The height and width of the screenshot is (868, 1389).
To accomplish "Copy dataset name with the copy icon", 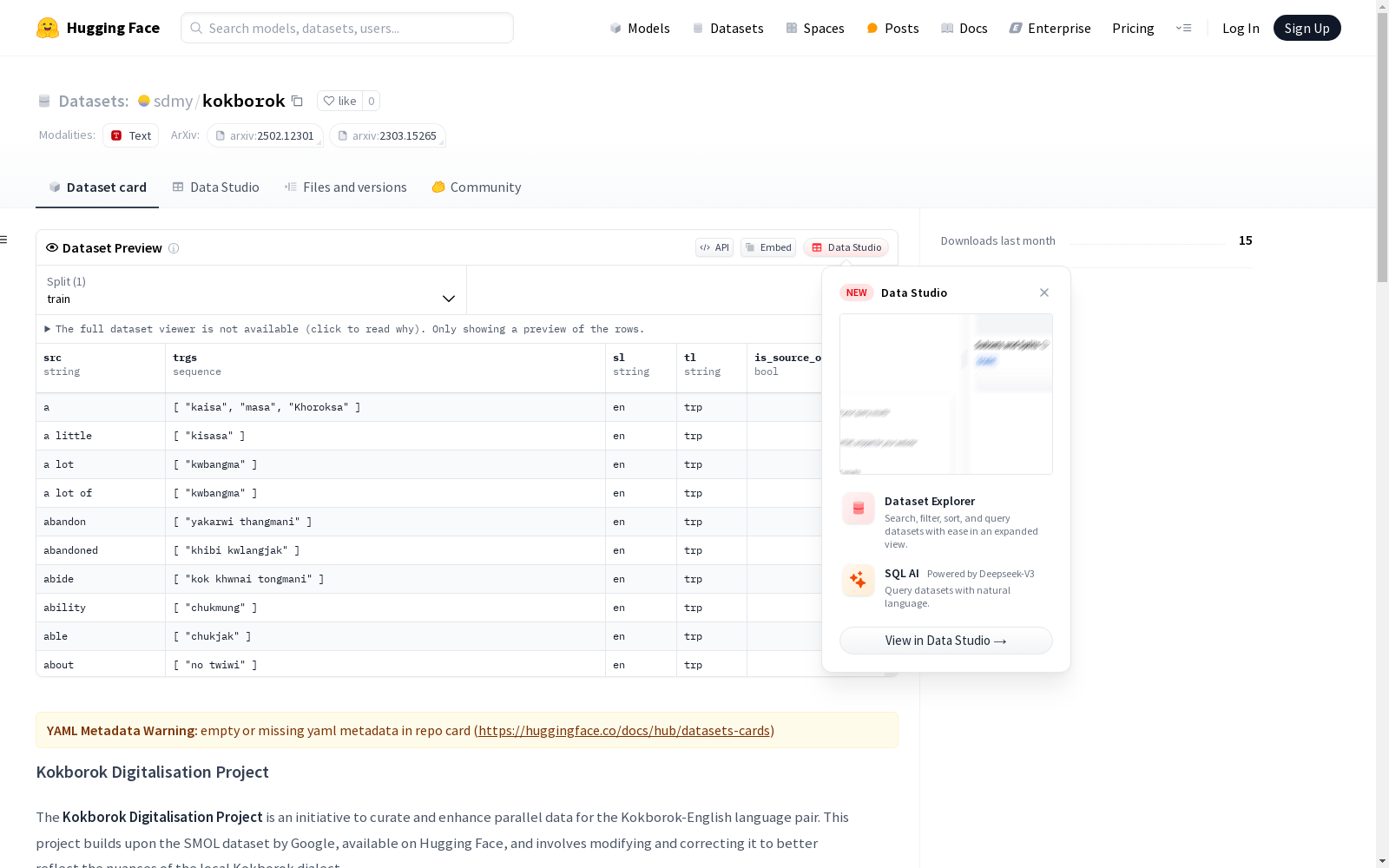I will [297, 101].
